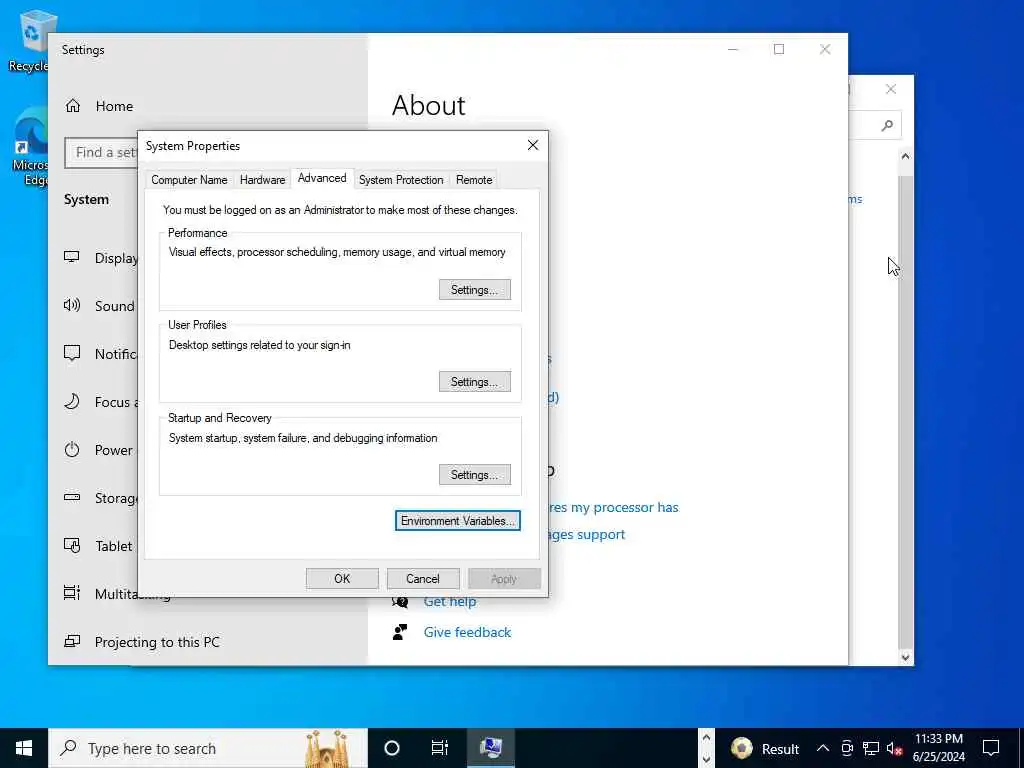Viewport: 1024px width, 768px height.
Task: Click the Result news widget on taskbar
Action: click(x=765, y=748)
